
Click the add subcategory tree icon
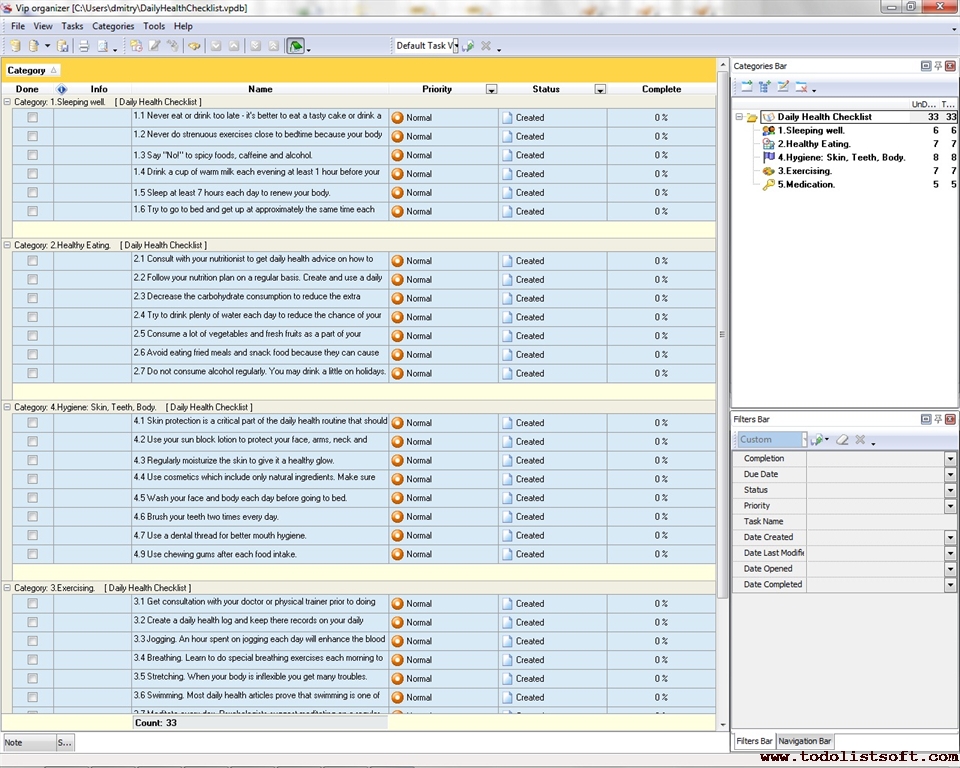pos(765,87)
